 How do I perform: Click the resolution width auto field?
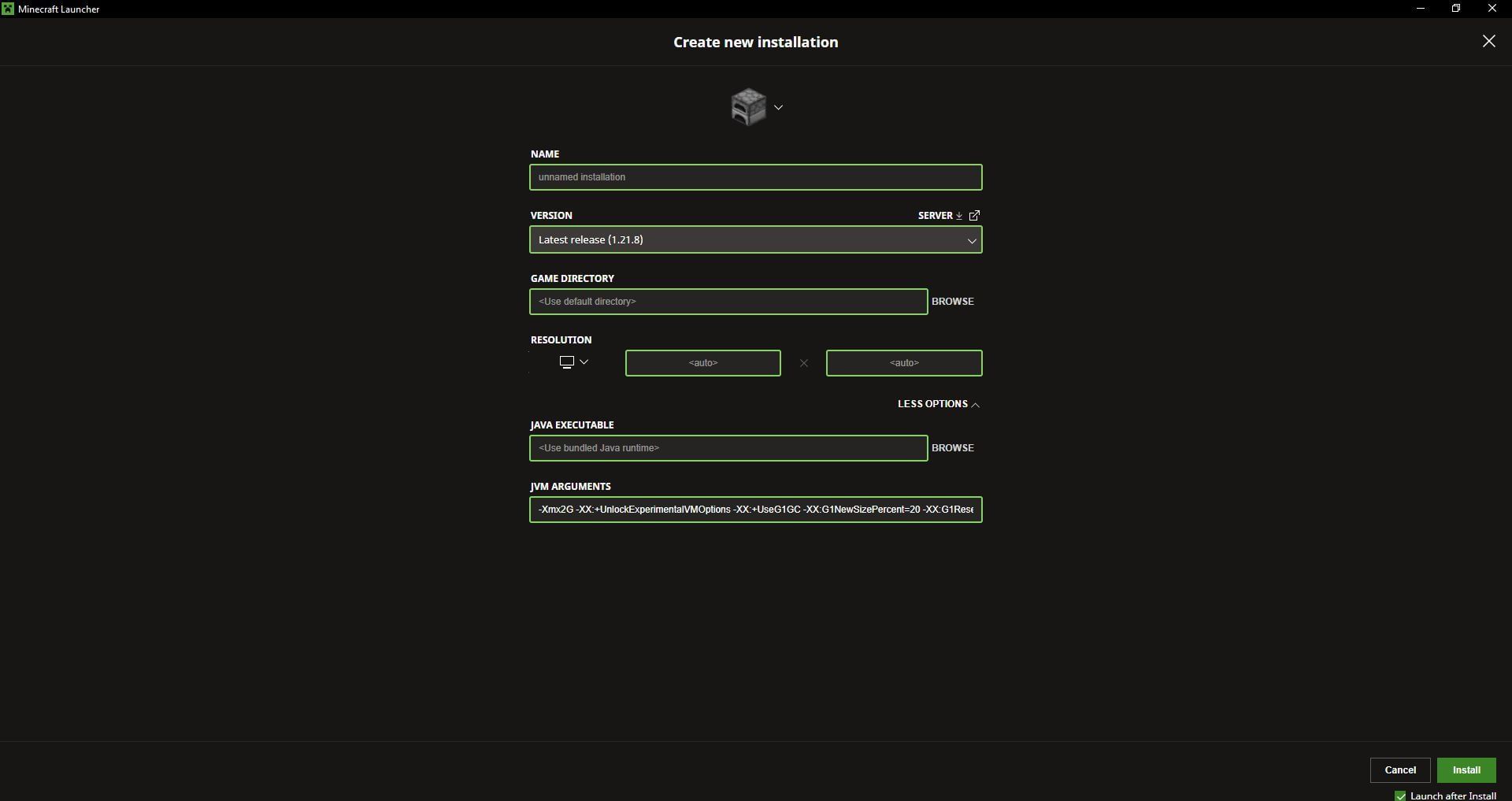702,363
